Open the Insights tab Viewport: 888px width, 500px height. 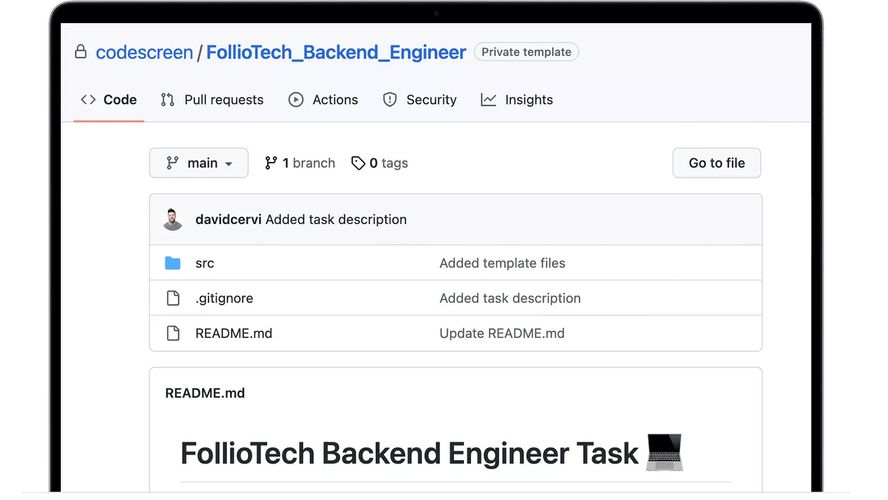pyautogui.click(x=517, y=100)
